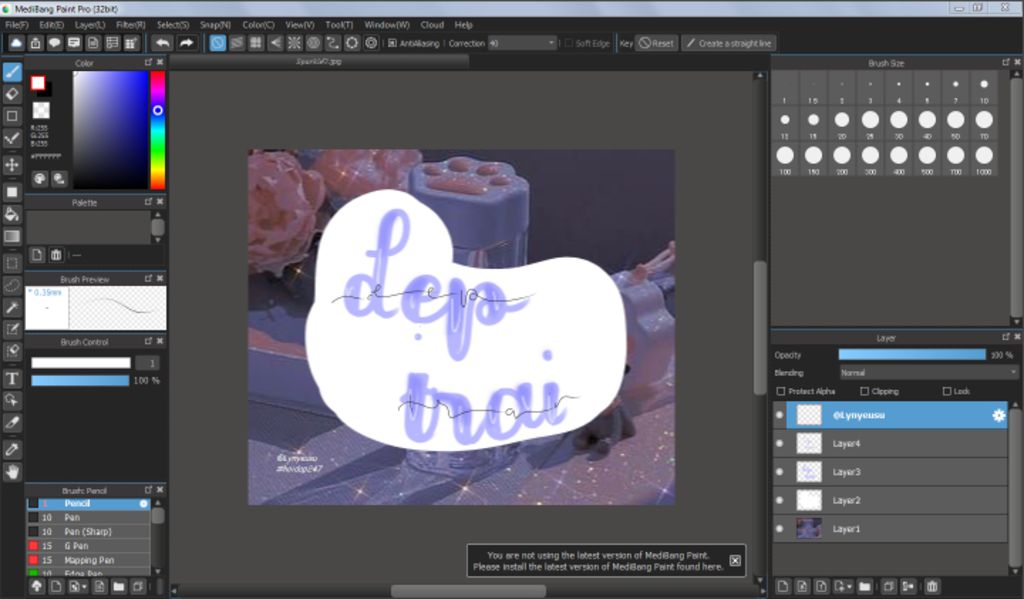Click the Redo arrow in toolbar

pyautogui.click(x=186, y=43)
